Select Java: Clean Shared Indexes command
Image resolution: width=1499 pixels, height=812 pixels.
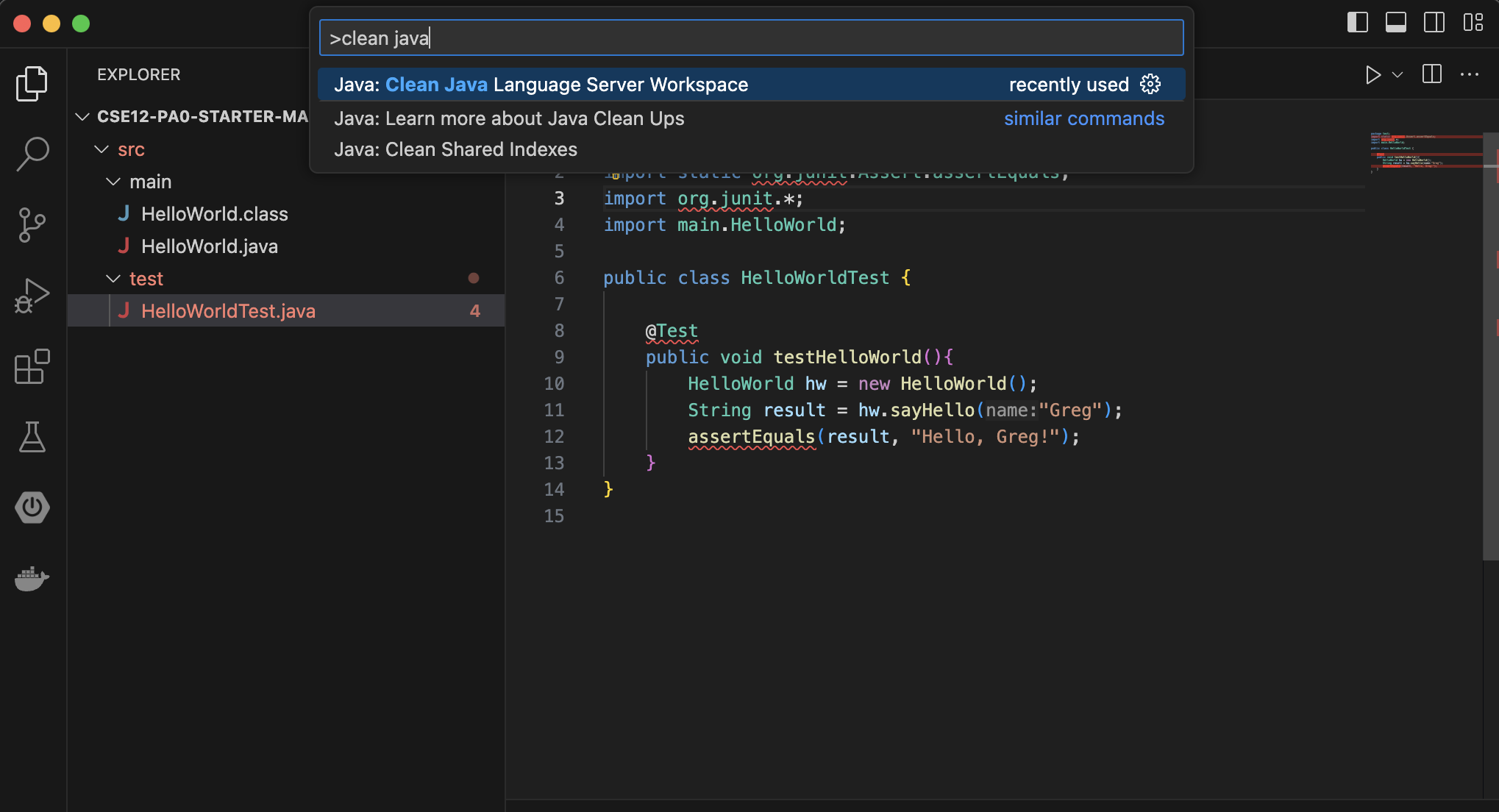pos(751,149)
